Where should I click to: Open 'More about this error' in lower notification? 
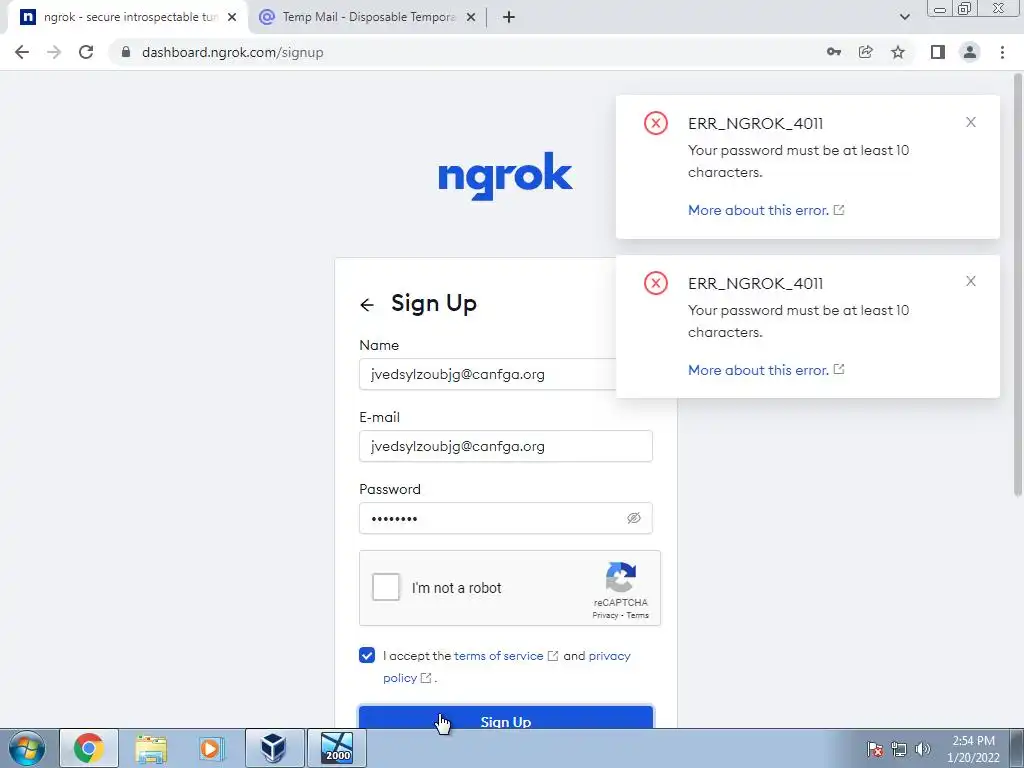[x=766, y=370]
